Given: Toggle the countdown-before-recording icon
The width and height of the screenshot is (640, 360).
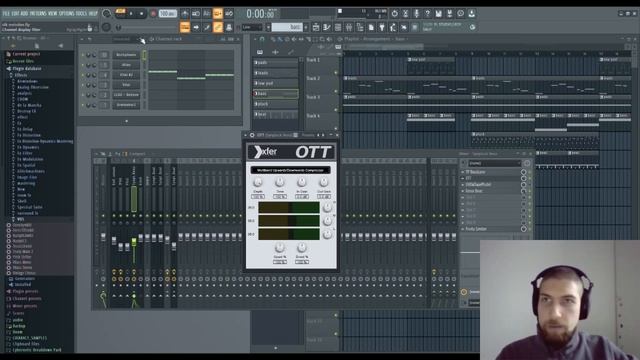Looking at the screenshot, I should pyautogui.click(x=207, y=13).
